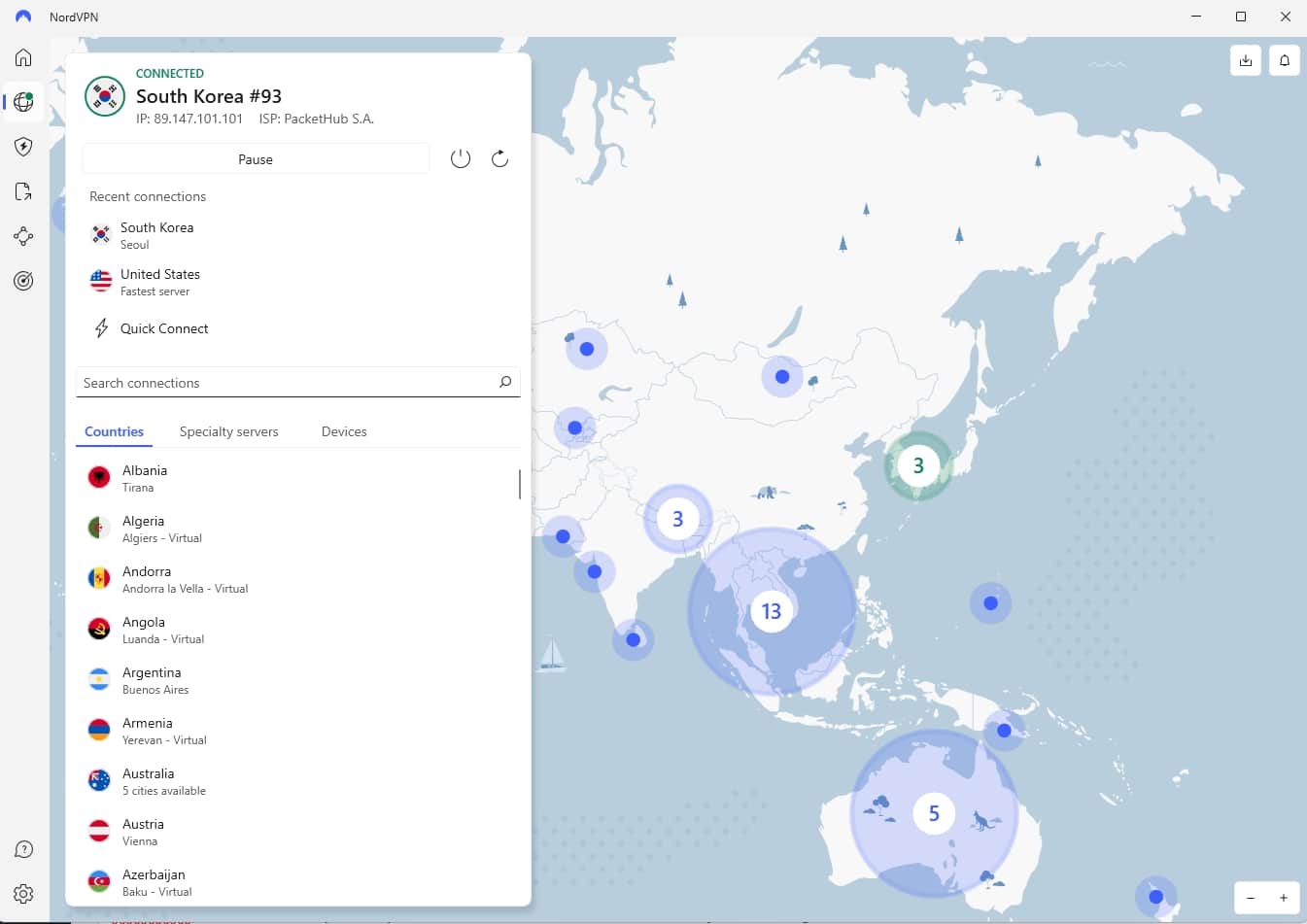Click the NordVPN logo in title bar

pos(23,17)
